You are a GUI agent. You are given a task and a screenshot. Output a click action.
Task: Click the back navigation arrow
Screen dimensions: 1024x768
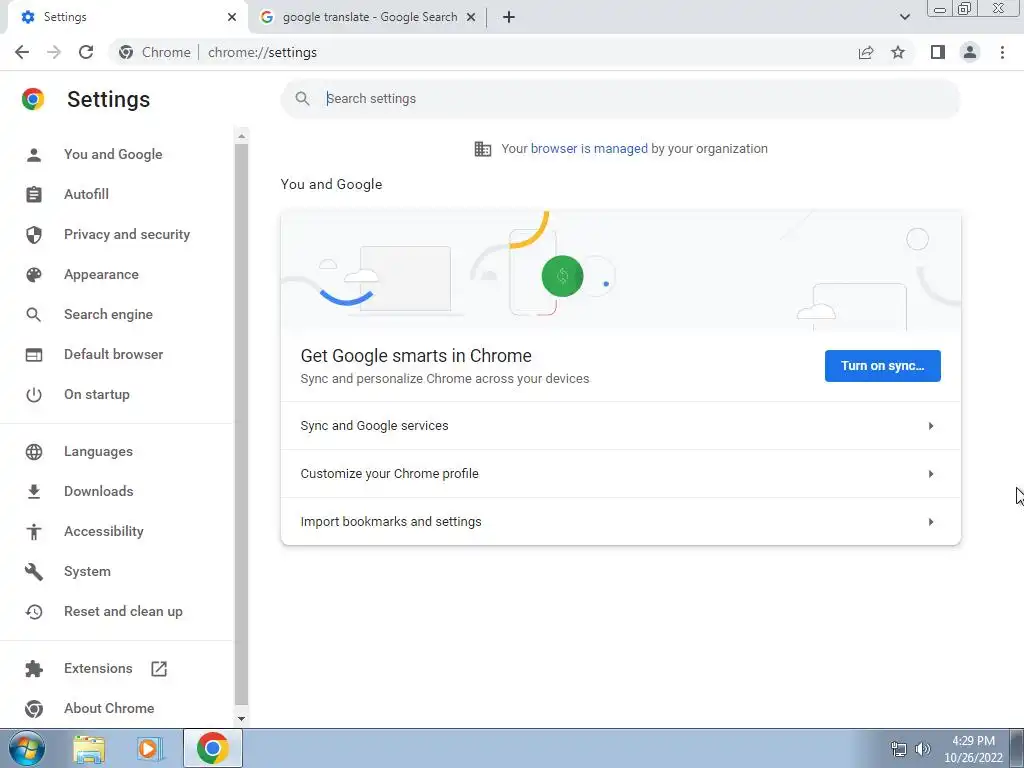pyautogui.click(x=22, y=52)
